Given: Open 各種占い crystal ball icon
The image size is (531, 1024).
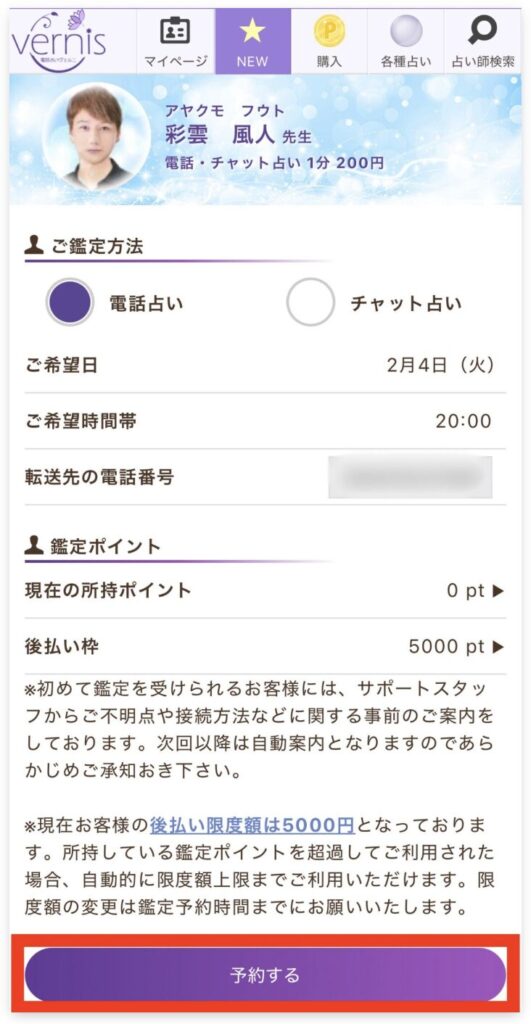Looking at the screenshot, I should point(406,31).
